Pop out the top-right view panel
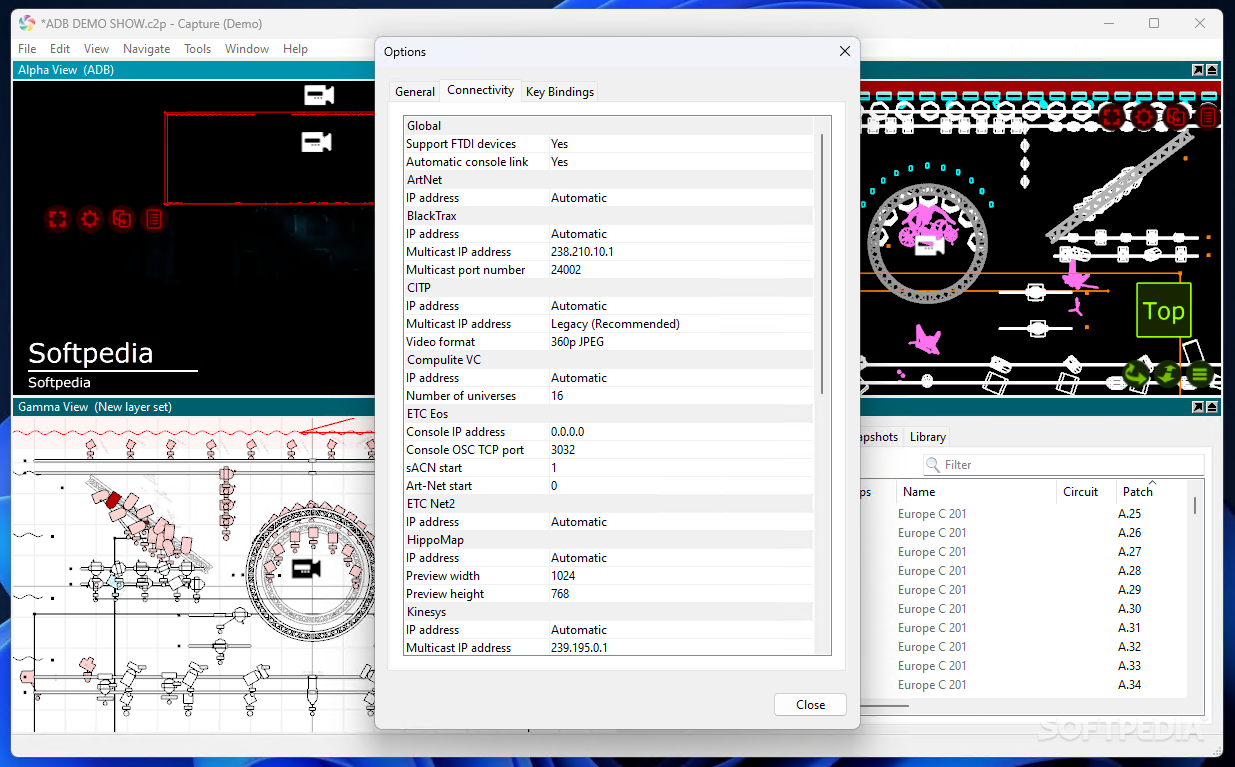This screenshot has height=767, width=1235. pyautogui.click(x=1198, y=70)
